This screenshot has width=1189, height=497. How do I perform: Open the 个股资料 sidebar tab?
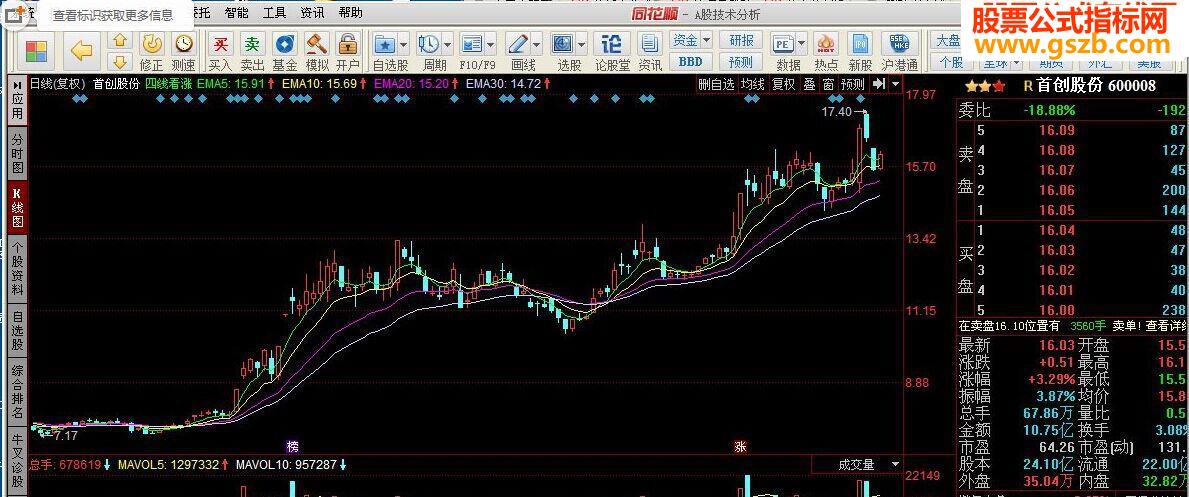click(17, 269)
